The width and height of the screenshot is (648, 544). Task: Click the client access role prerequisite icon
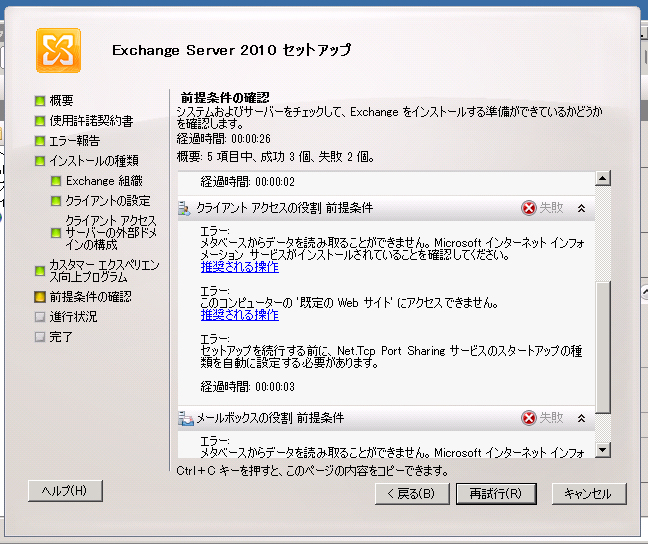pos(184,208)
